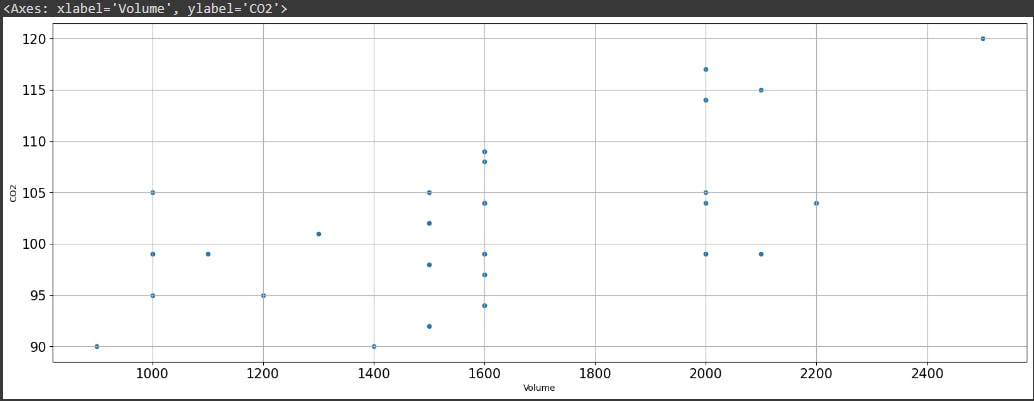Click the point at Volume 1300, CO2 101
The width and height of the screenshot is (1034, 401).
point(318,234)
